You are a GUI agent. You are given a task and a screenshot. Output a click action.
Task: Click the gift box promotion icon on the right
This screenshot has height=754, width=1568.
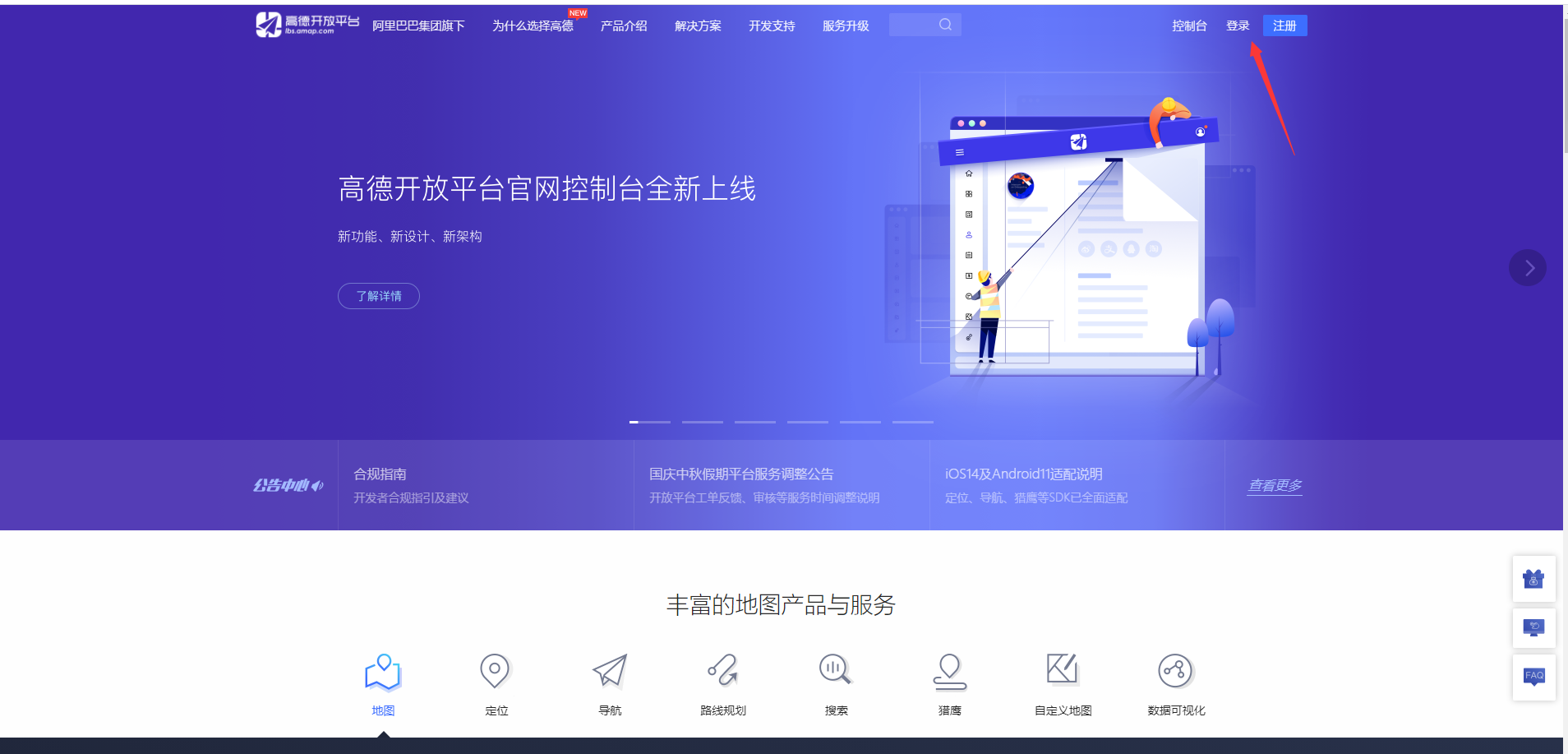1533,578
